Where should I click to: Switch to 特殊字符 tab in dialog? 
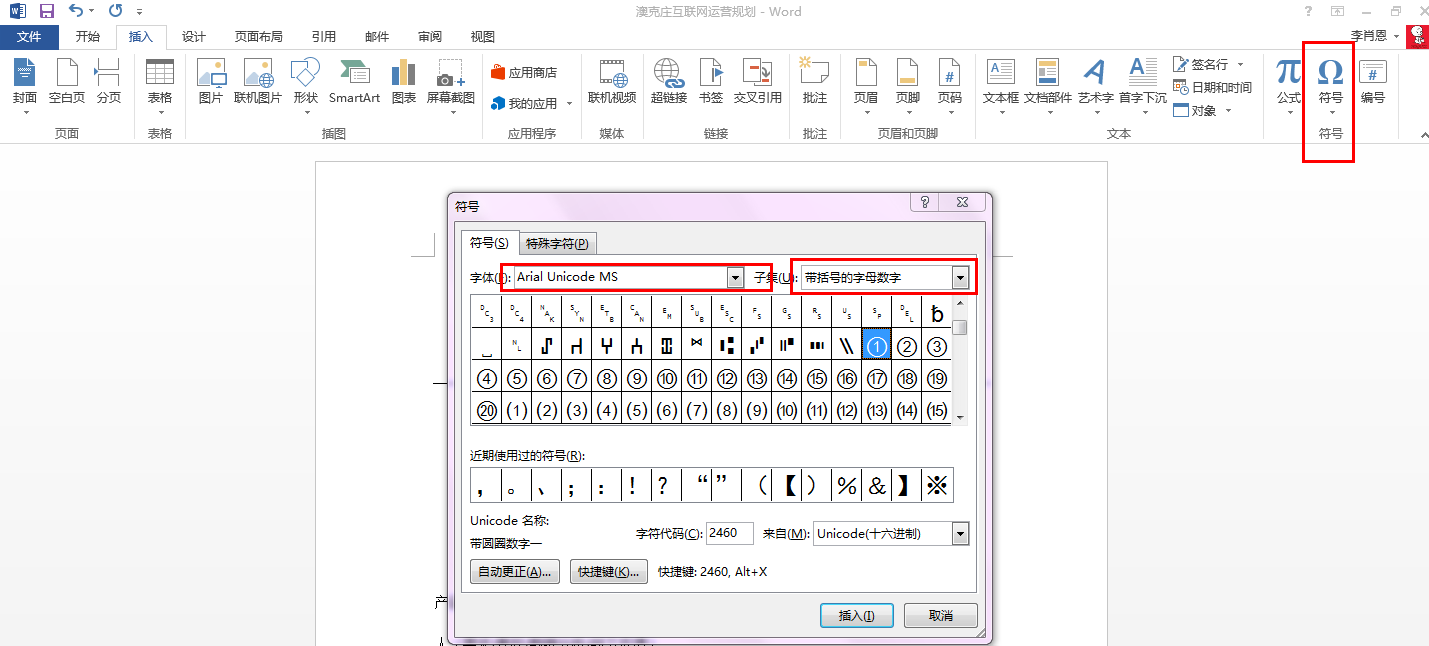(x=557, y=243)
